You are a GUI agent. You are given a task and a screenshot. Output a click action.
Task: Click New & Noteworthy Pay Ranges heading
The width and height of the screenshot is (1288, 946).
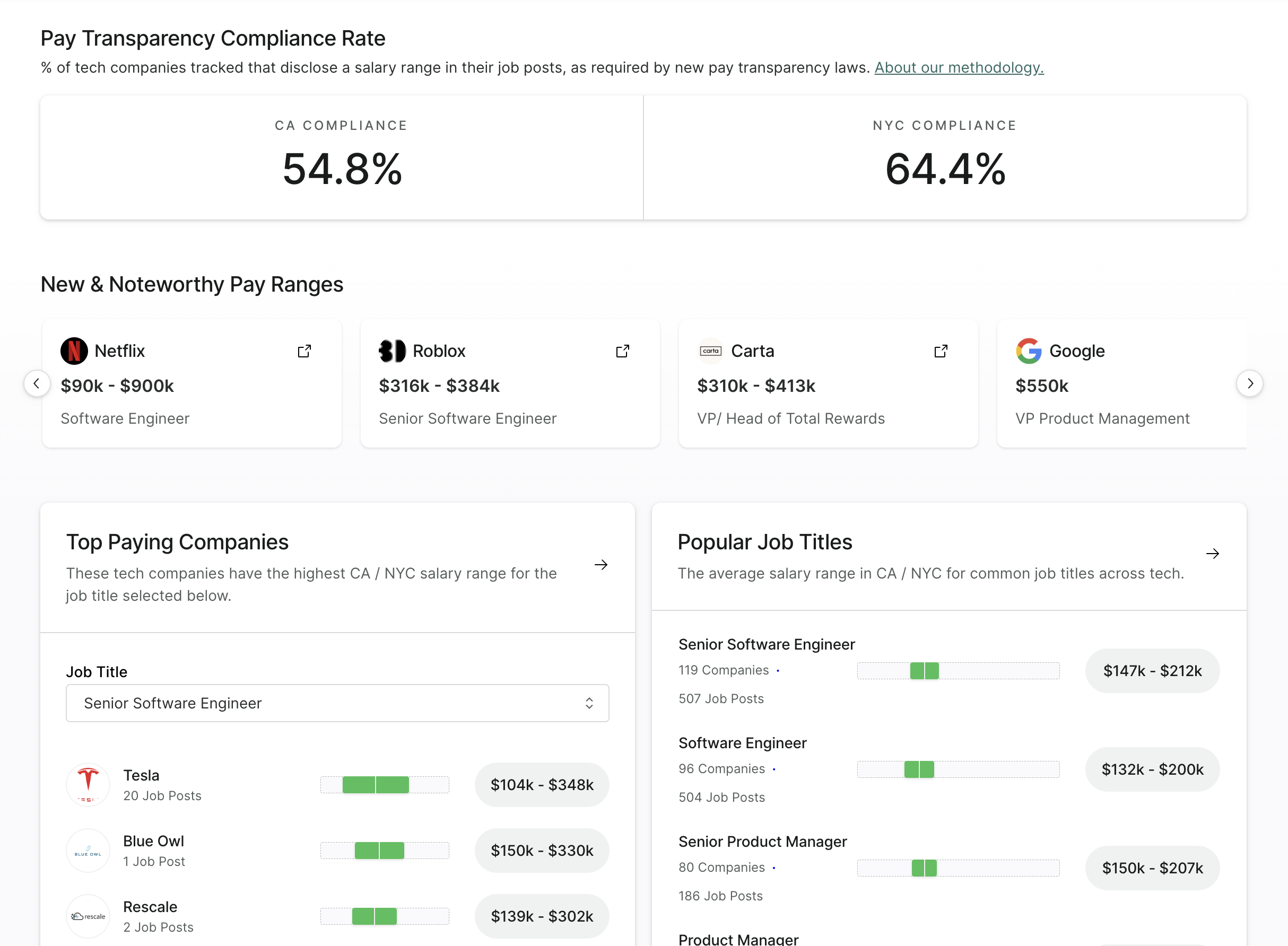pos(192,284)
